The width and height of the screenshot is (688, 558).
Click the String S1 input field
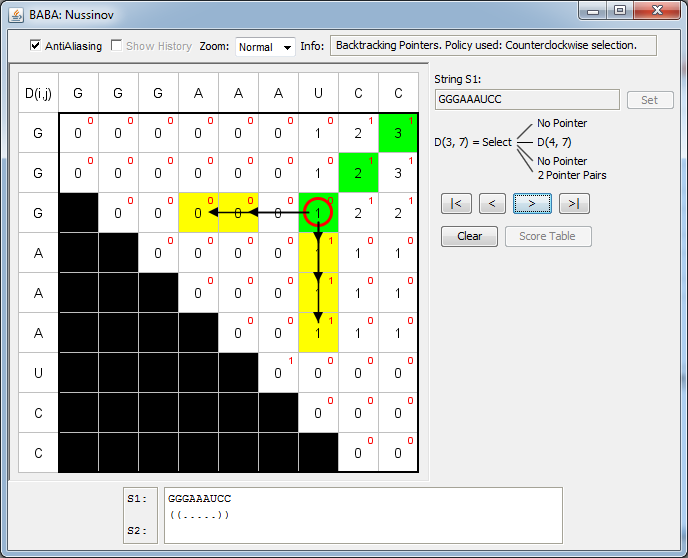pos(527,100)
